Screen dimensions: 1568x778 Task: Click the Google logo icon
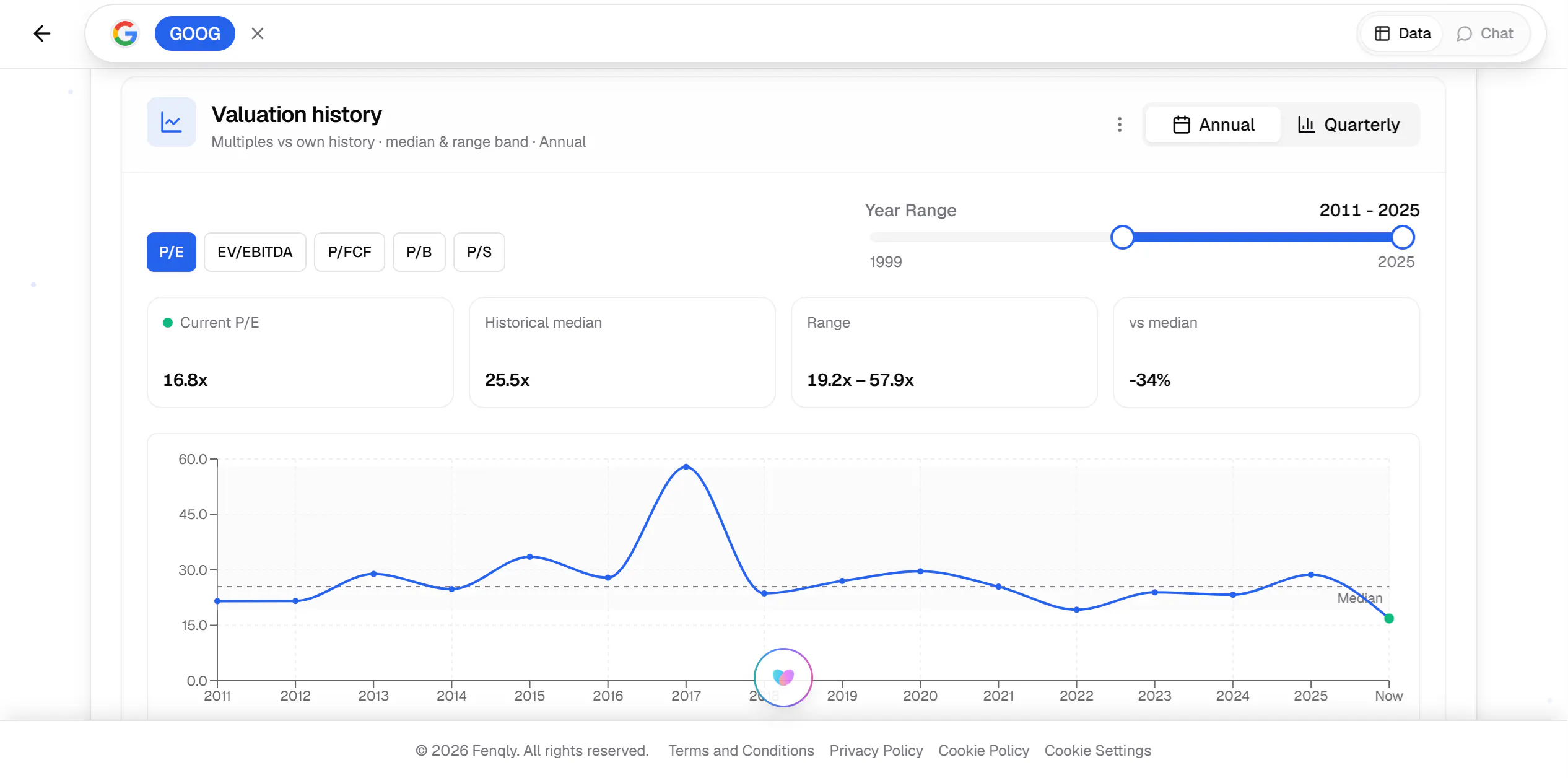(x=125, y=33)
